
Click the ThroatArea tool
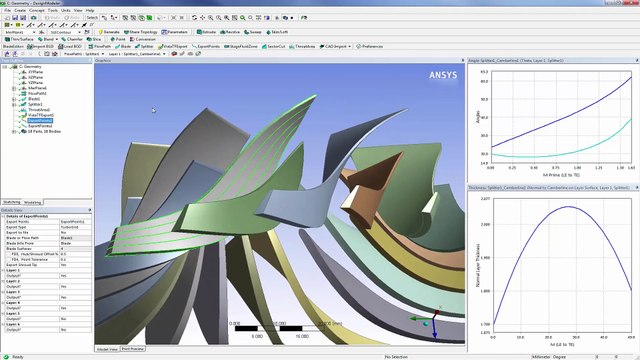click(302, 47)
